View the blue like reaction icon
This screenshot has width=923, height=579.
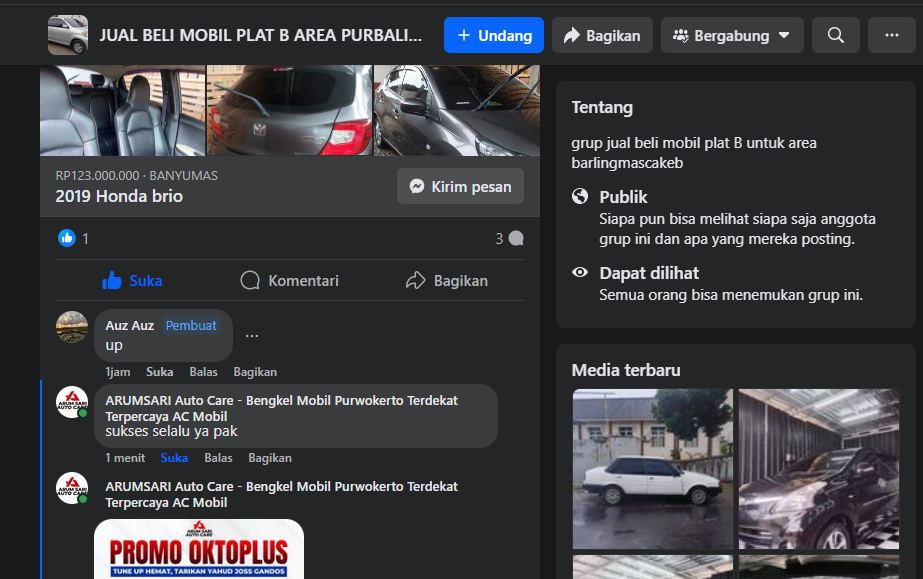coord(67,238)
